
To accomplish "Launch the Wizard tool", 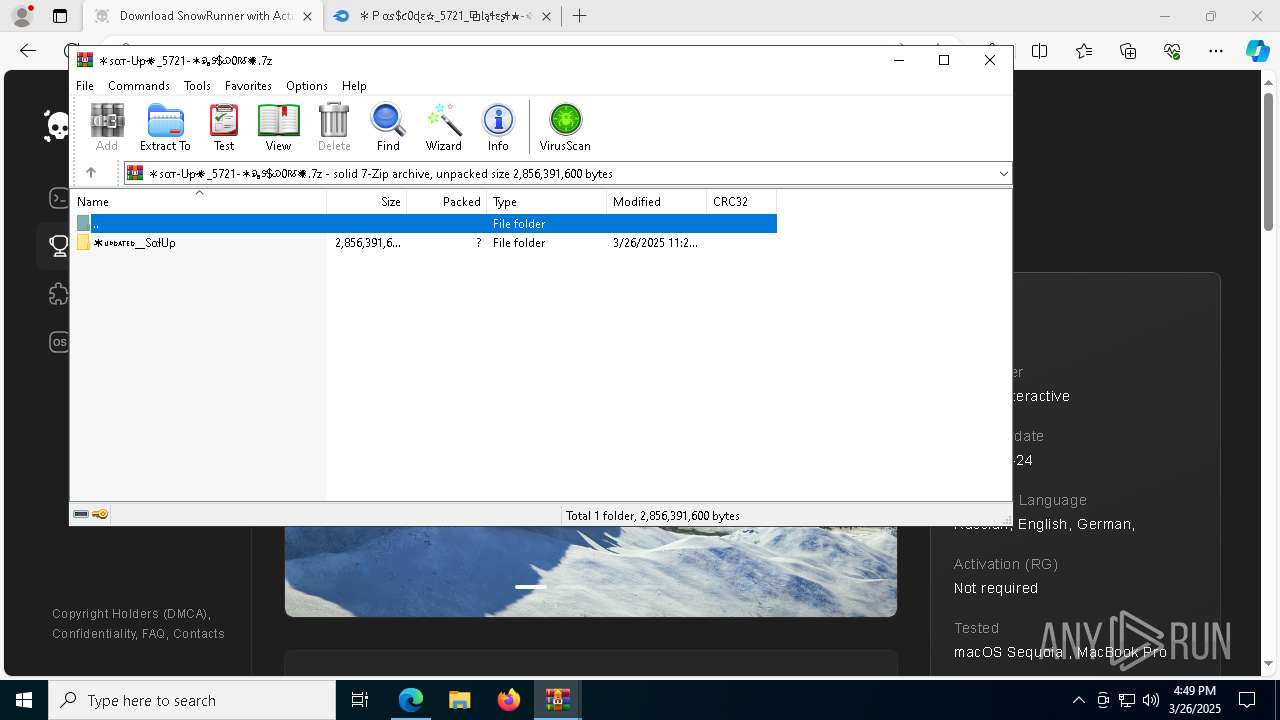I will coord(443,127).
